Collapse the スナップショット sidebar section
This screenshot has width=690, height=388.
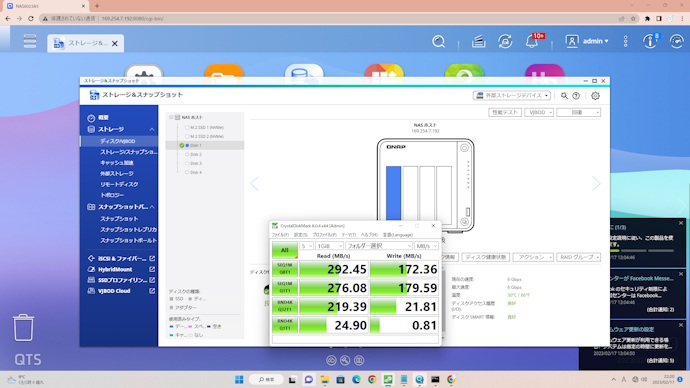click(x=152, y=207)
